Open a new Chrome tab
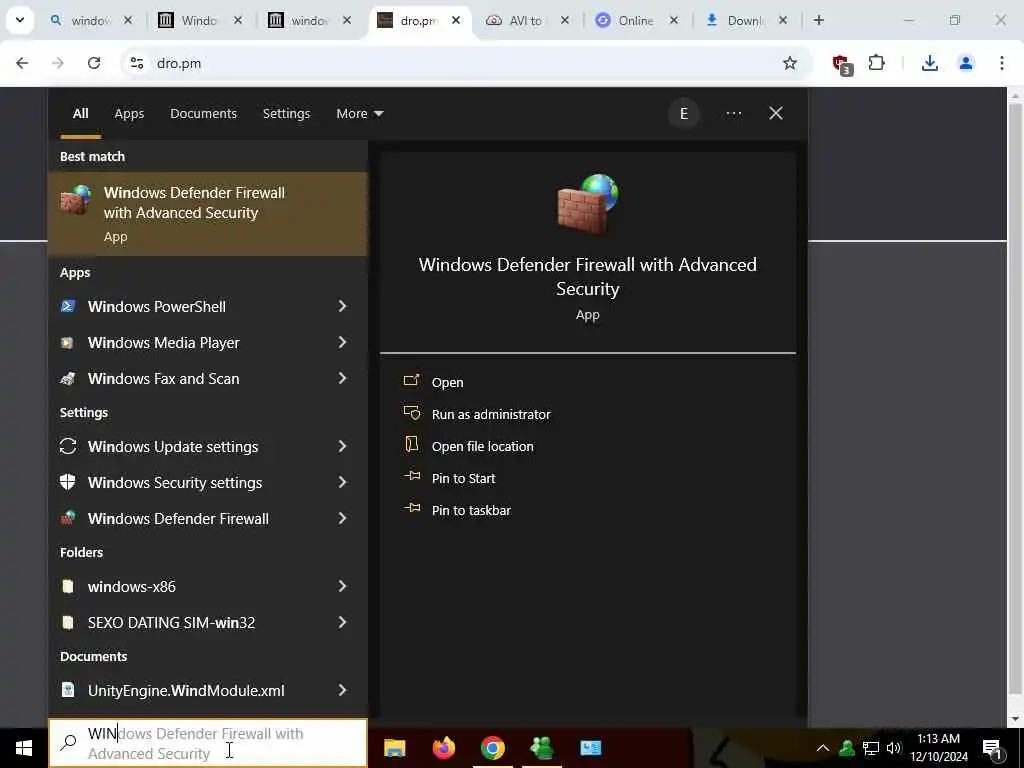The image size is (1024, 768). coord(818,20)
